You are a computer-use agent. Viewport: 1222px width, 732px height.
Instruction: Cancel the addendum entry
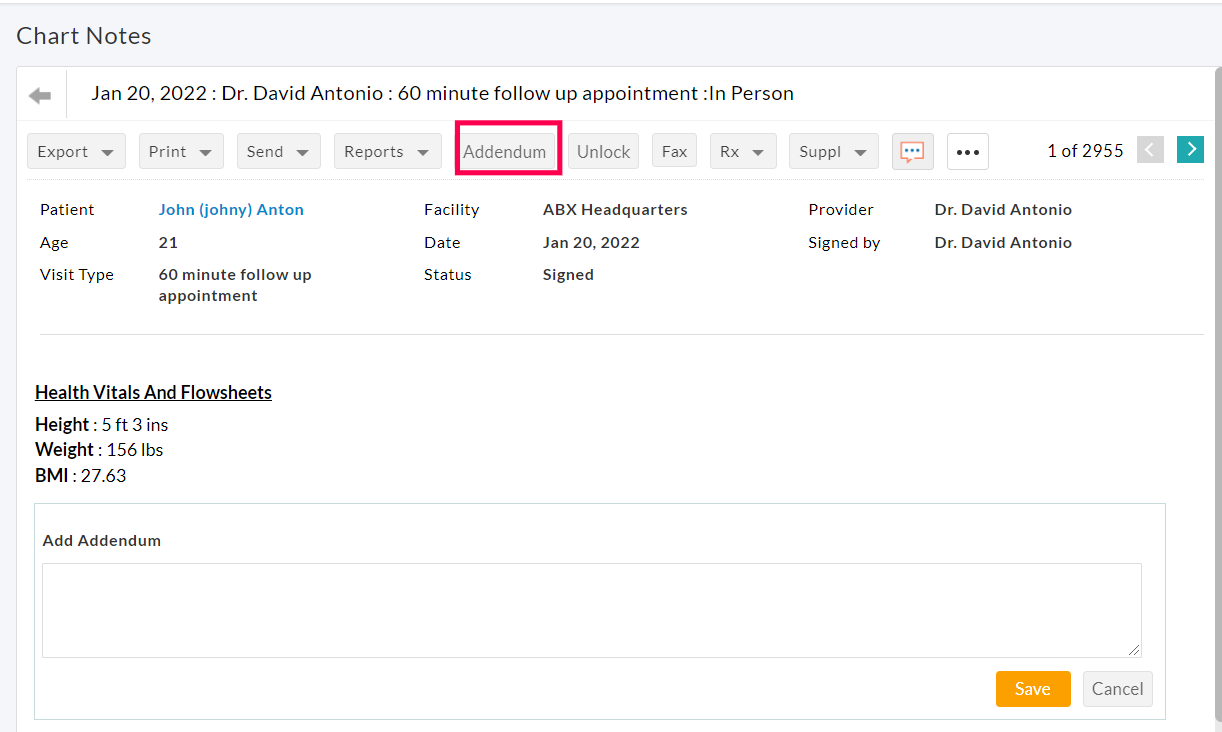pyautogui.click(x=1117, y=689)
